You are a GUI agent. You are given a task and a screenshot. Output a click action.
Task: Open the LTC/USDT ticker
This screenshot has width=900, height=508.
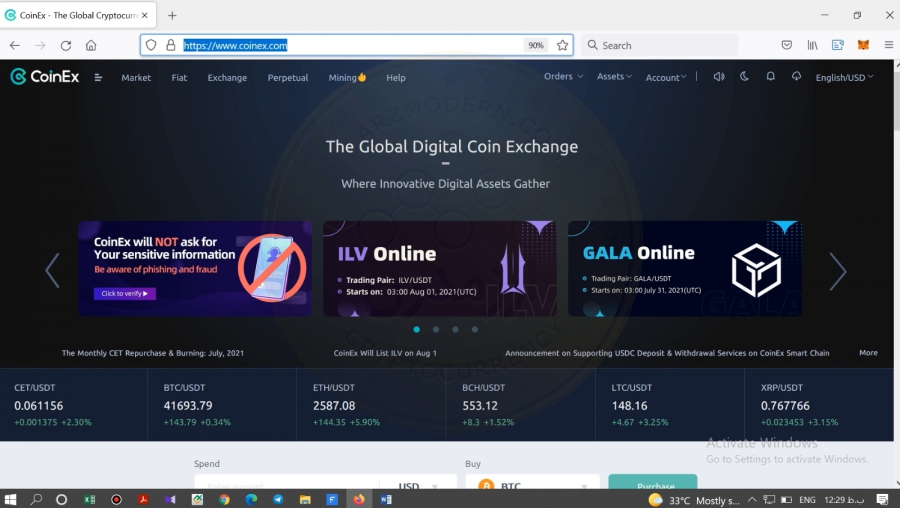pyautogui.click(x=670, y=405)
